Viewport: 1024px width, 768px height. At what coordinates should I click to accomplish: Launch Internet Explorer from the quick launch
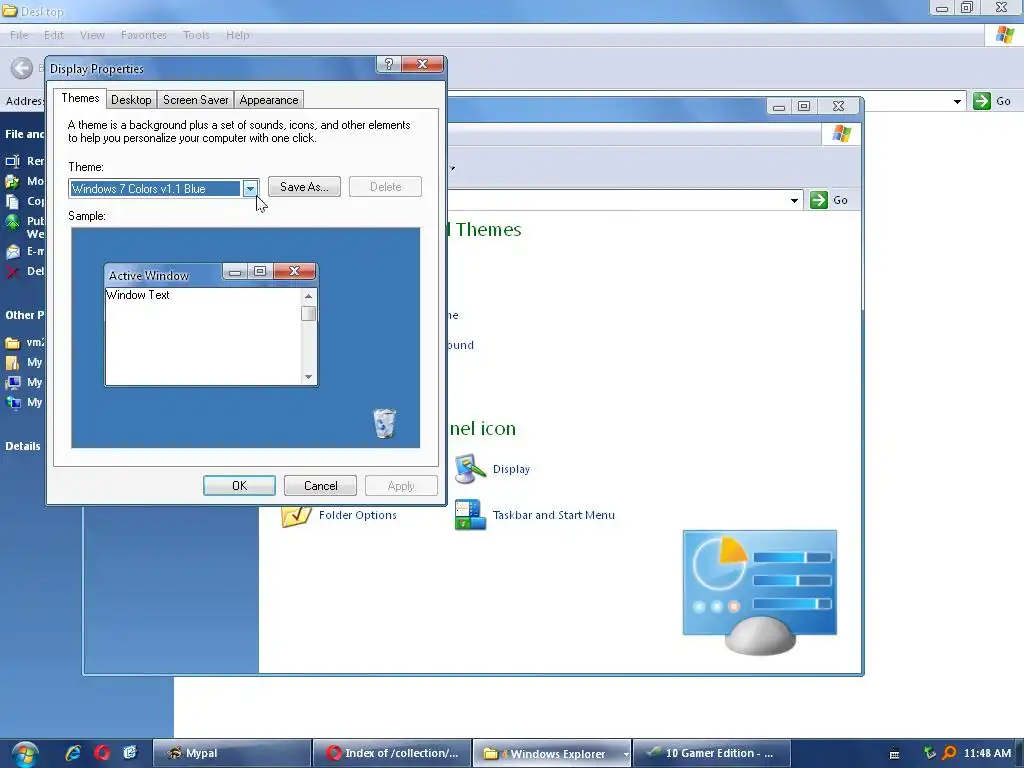73,753
